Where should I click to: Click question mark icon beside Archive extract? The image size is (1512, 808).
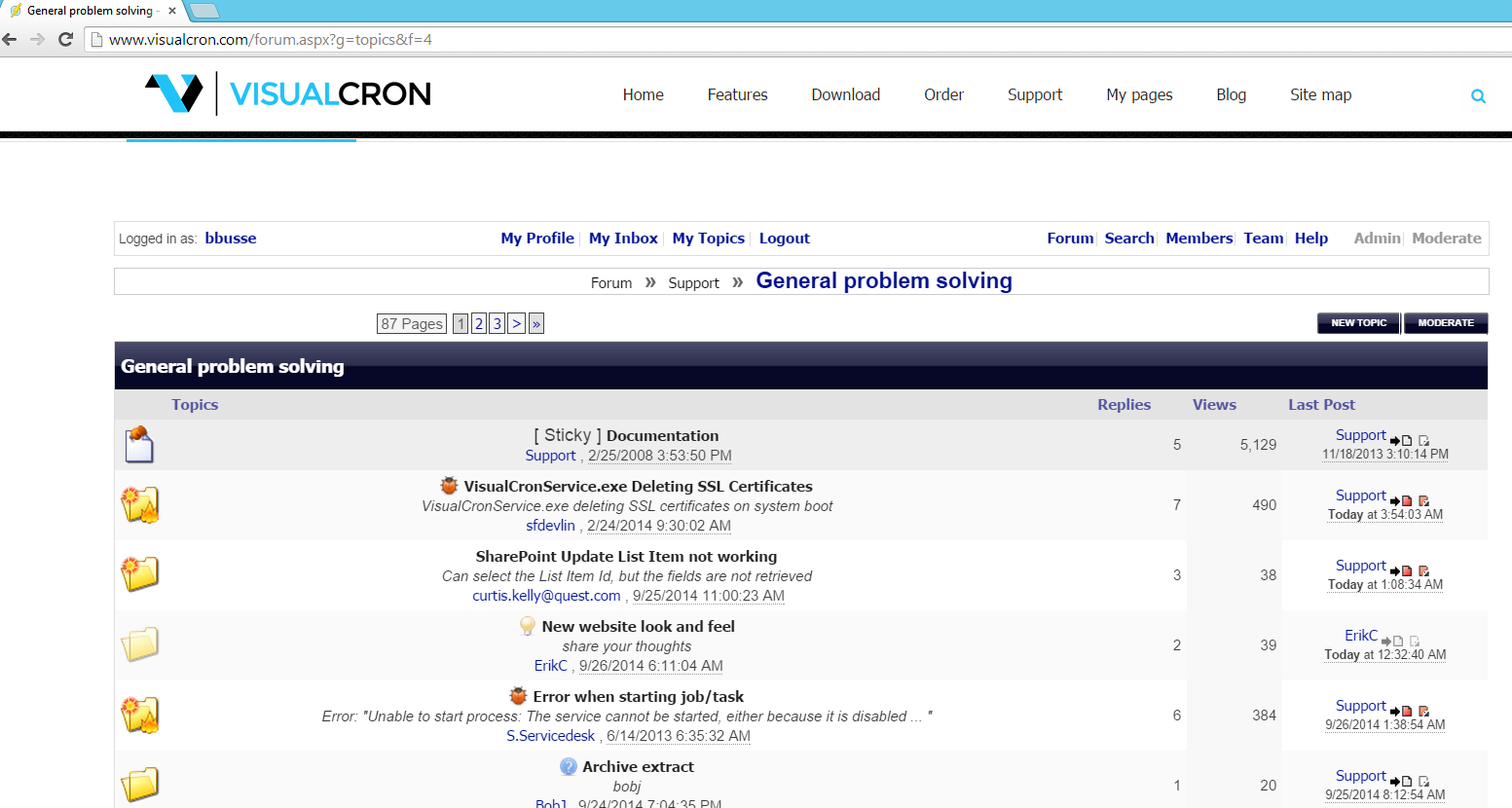tap(569, 767)
